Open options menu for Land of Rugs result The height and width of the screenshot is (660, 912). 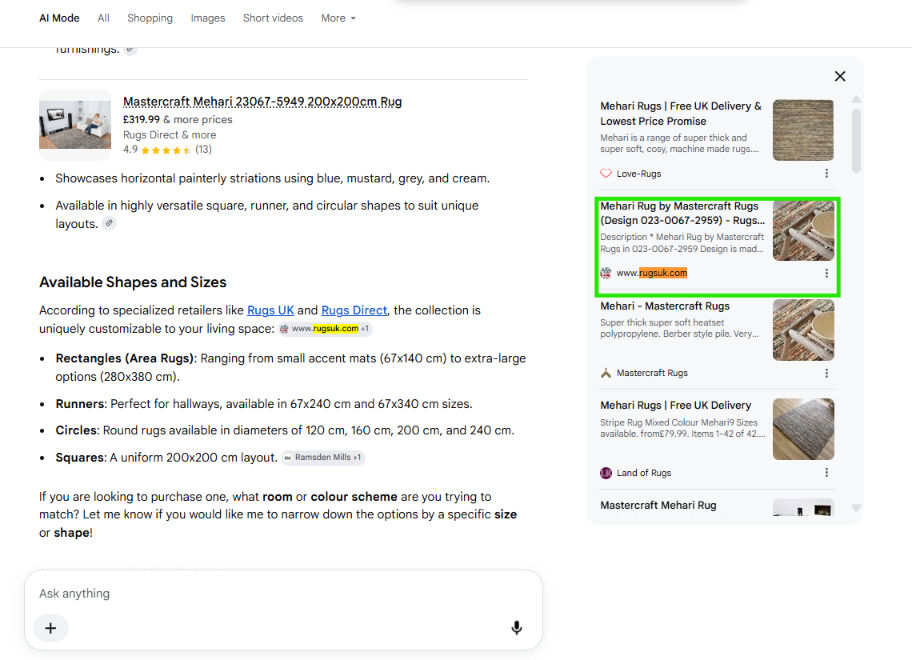826,473
